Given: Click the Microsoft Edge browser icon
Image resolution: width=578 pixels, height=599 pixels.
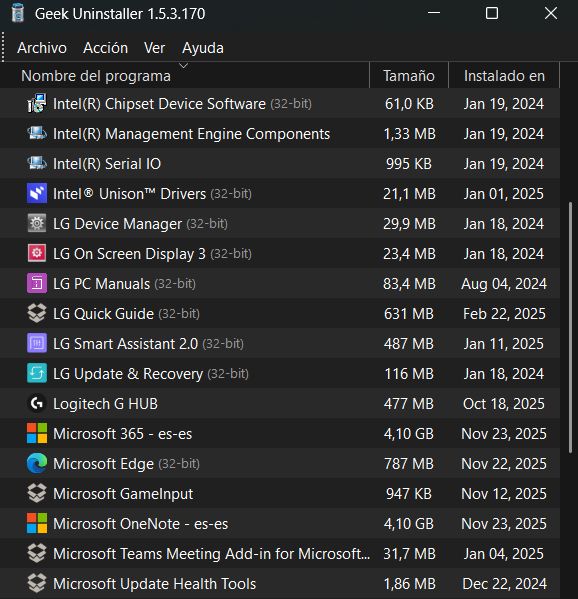Looking at the screenshot, I should click(x=37, y=463).
